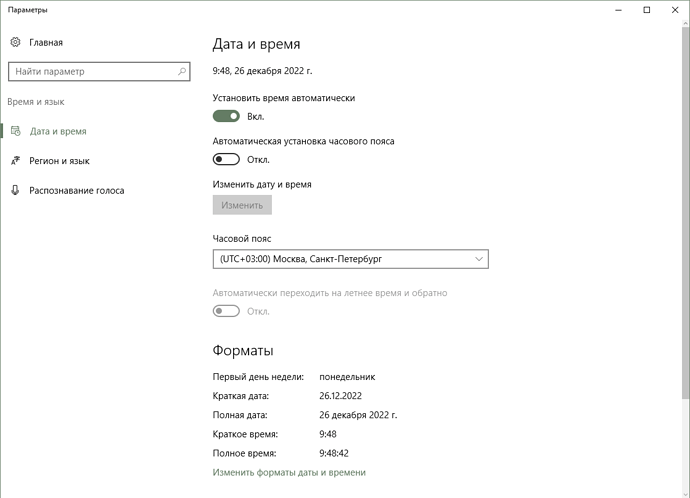Close the Параметры window
Image resolution: width=690 pixels, height=498 pixels.
click(675, 10)
